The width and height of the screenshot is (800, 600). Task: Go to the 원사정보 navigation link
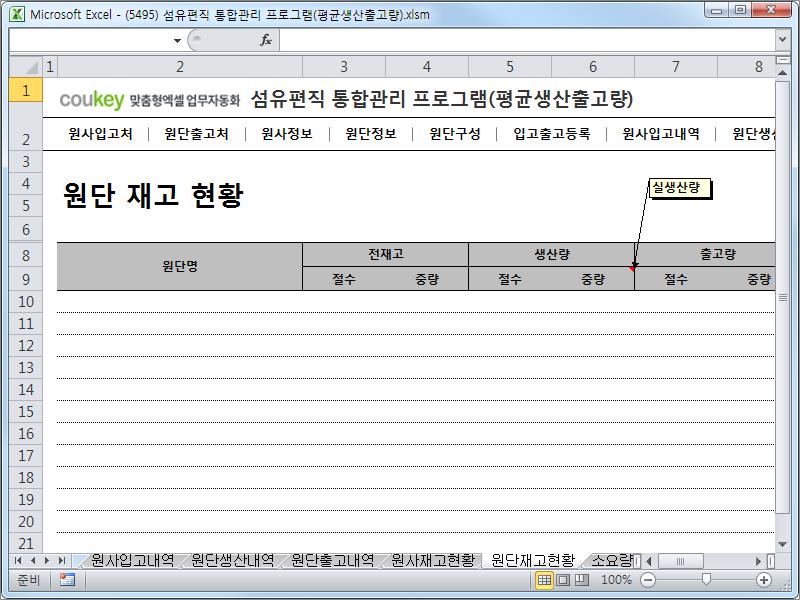coord(287,134)
